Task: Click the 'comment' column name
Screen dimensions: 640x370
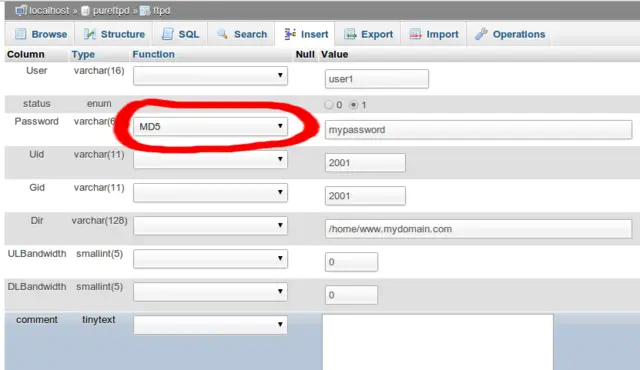Action: [x=37, y=320]
